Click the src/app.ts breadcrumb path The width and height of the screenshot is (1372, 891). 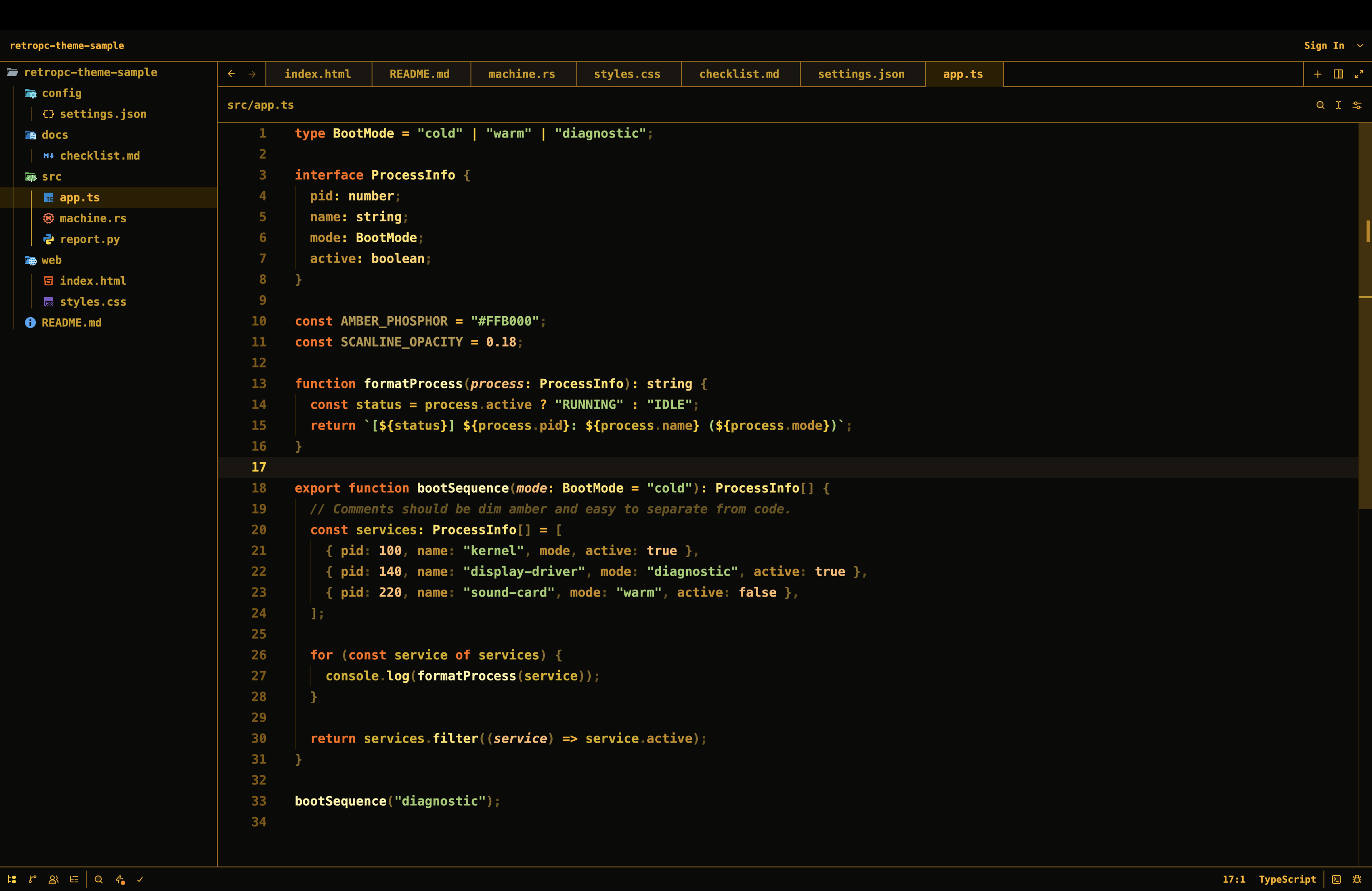(260, 105)
